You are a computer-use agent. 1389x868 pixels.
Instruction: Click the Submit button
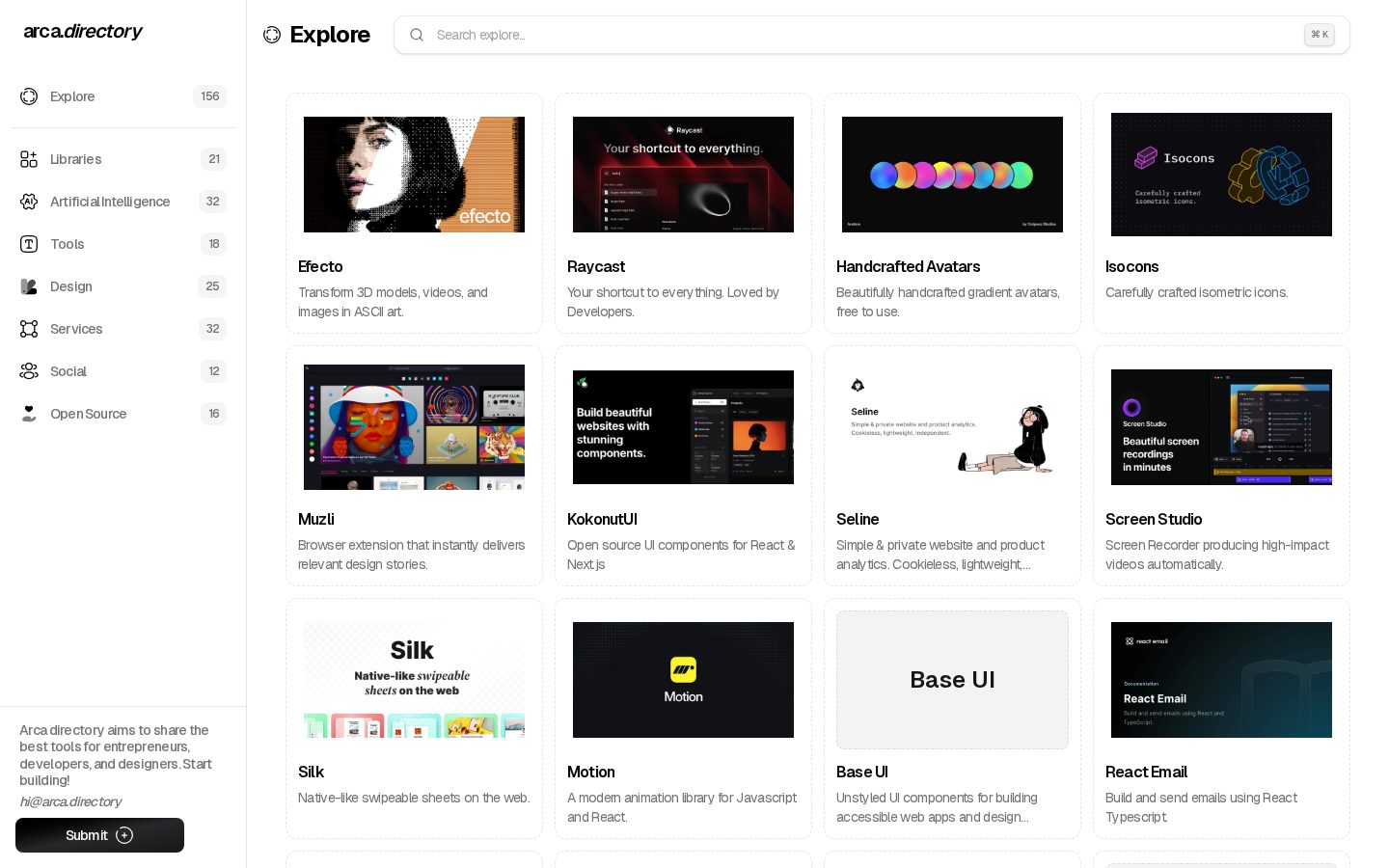pyautogui.click(x=99, y=835)
